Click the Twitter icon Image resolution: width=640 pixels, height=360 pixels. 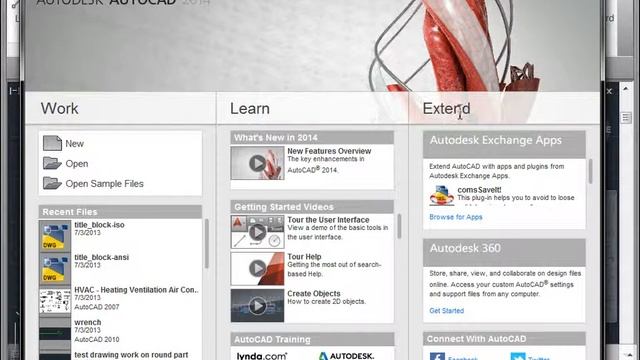point(518,356)
